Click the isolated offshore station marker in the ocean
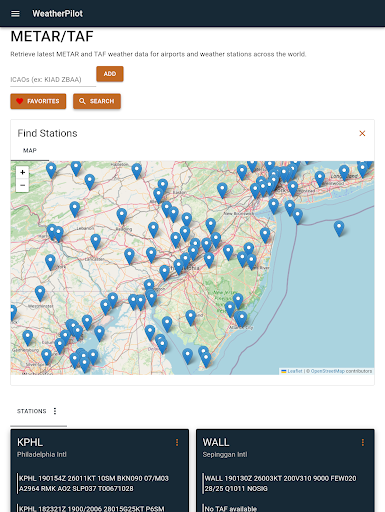Image resolution: width=385 pixels, height=512 pixels. pyautogui.click(x=339, y=228)
